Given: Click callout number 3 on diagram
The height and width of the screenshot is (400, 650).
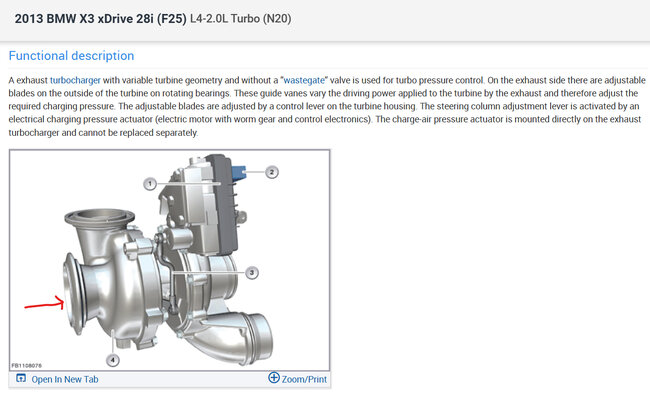Looking at the screenshot, I should [x=252, y=273].
